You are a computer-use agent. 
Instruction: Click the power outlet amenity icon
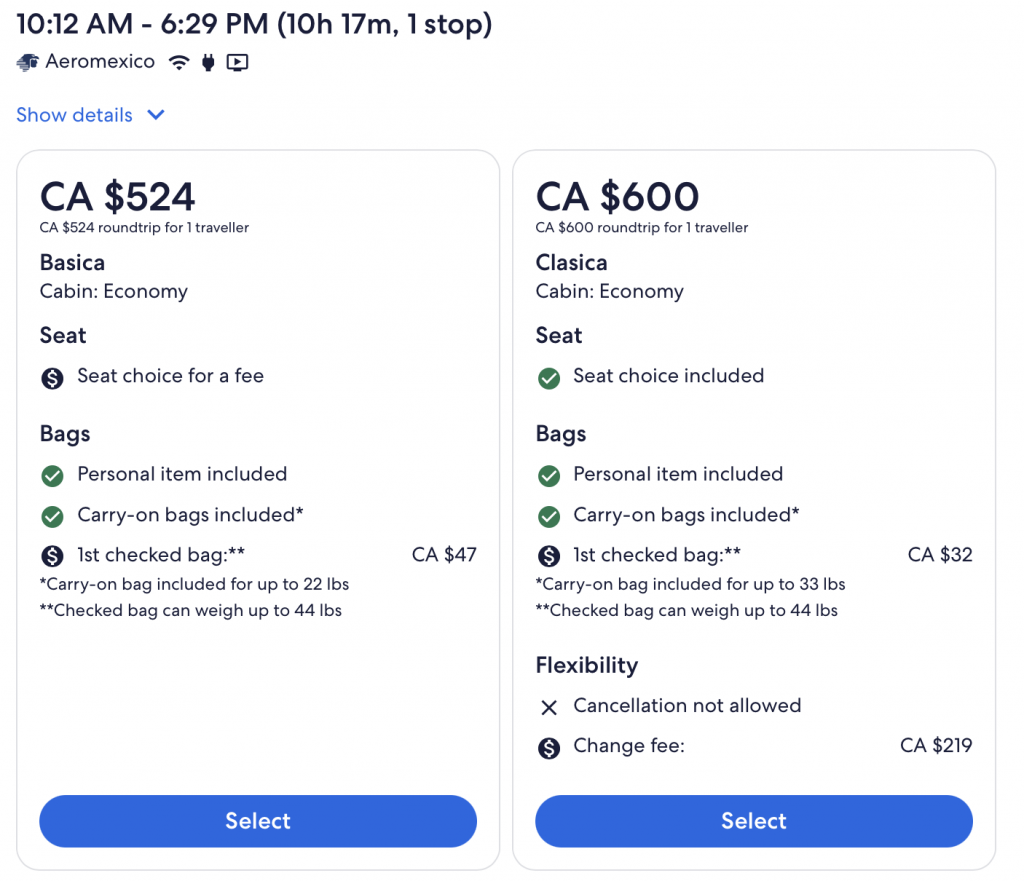tap(208, 62)
